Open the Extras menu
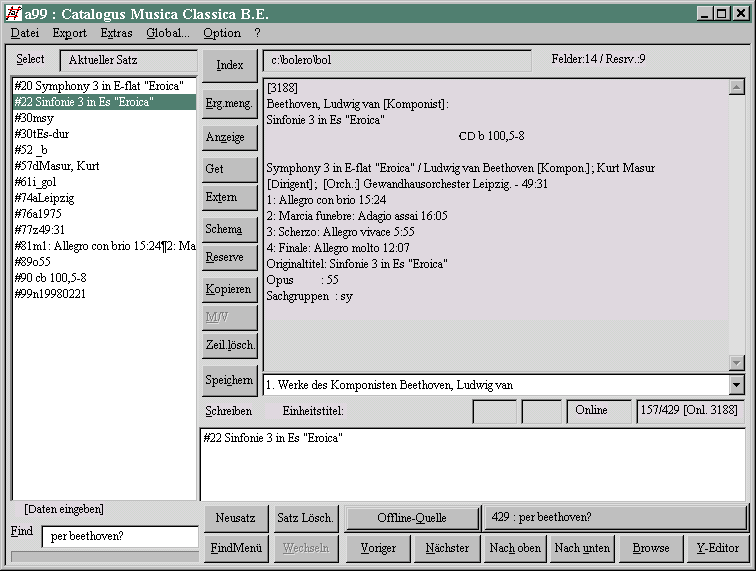Screen dimensions: 756x571 point(116,33)
